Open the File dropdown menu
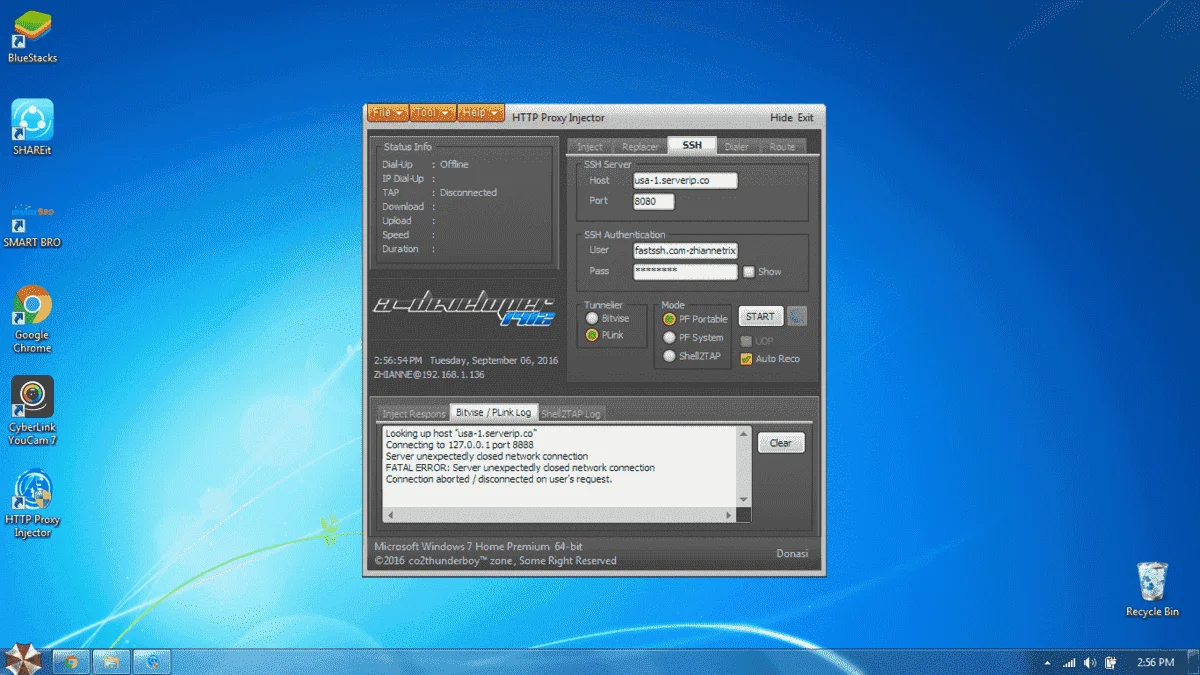This screenshot has width=1200, height=675. coord(388,113)
